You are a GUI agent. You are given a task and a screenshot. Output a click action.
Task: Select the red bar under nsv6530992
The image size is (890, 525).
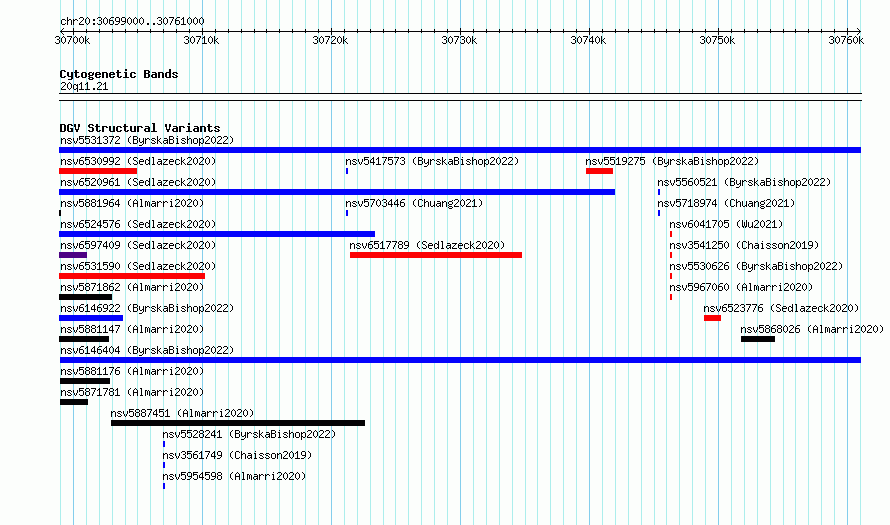(x=98, y=171)
